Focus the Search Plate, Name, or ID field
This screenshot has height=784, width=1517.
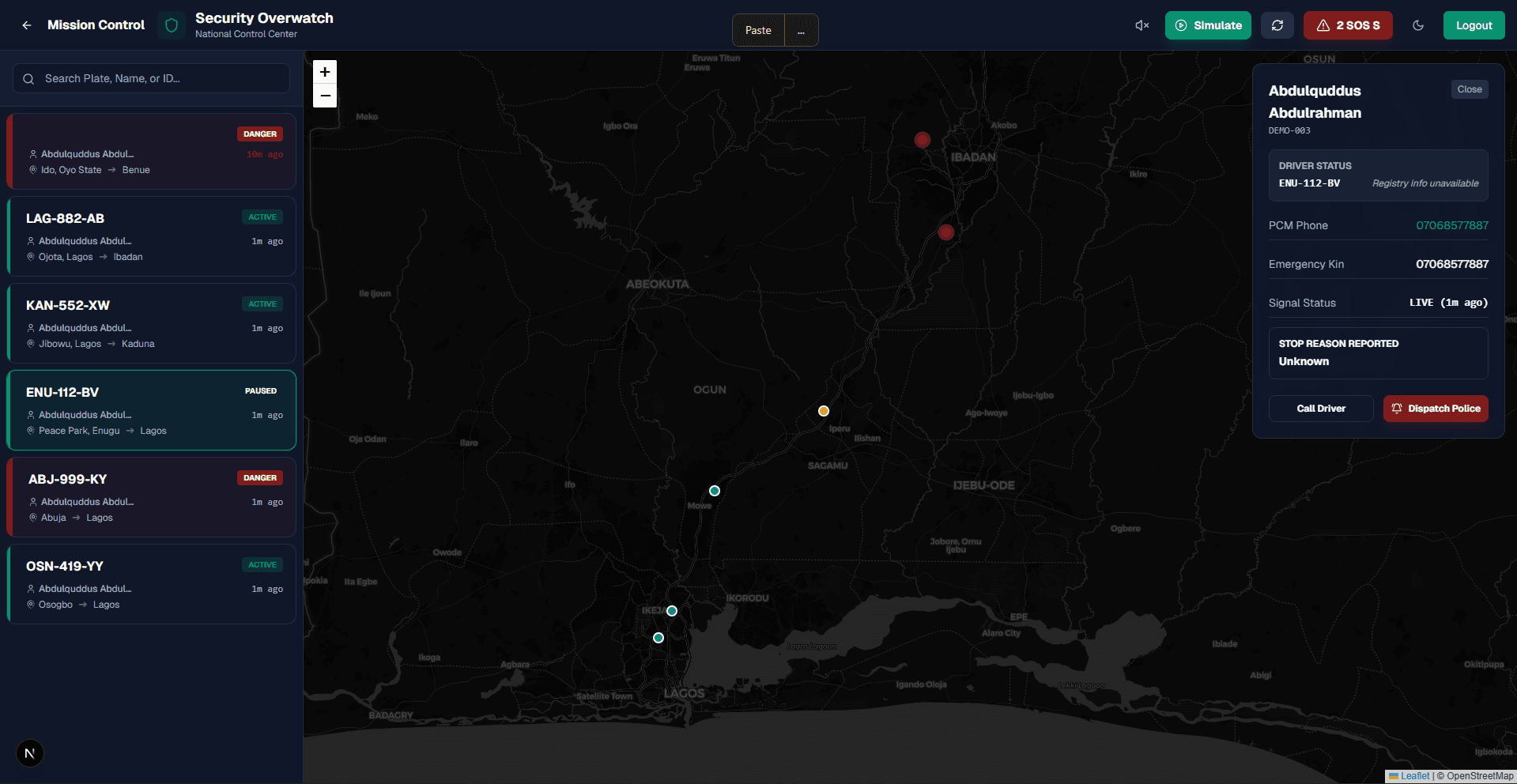click(151, 78)
